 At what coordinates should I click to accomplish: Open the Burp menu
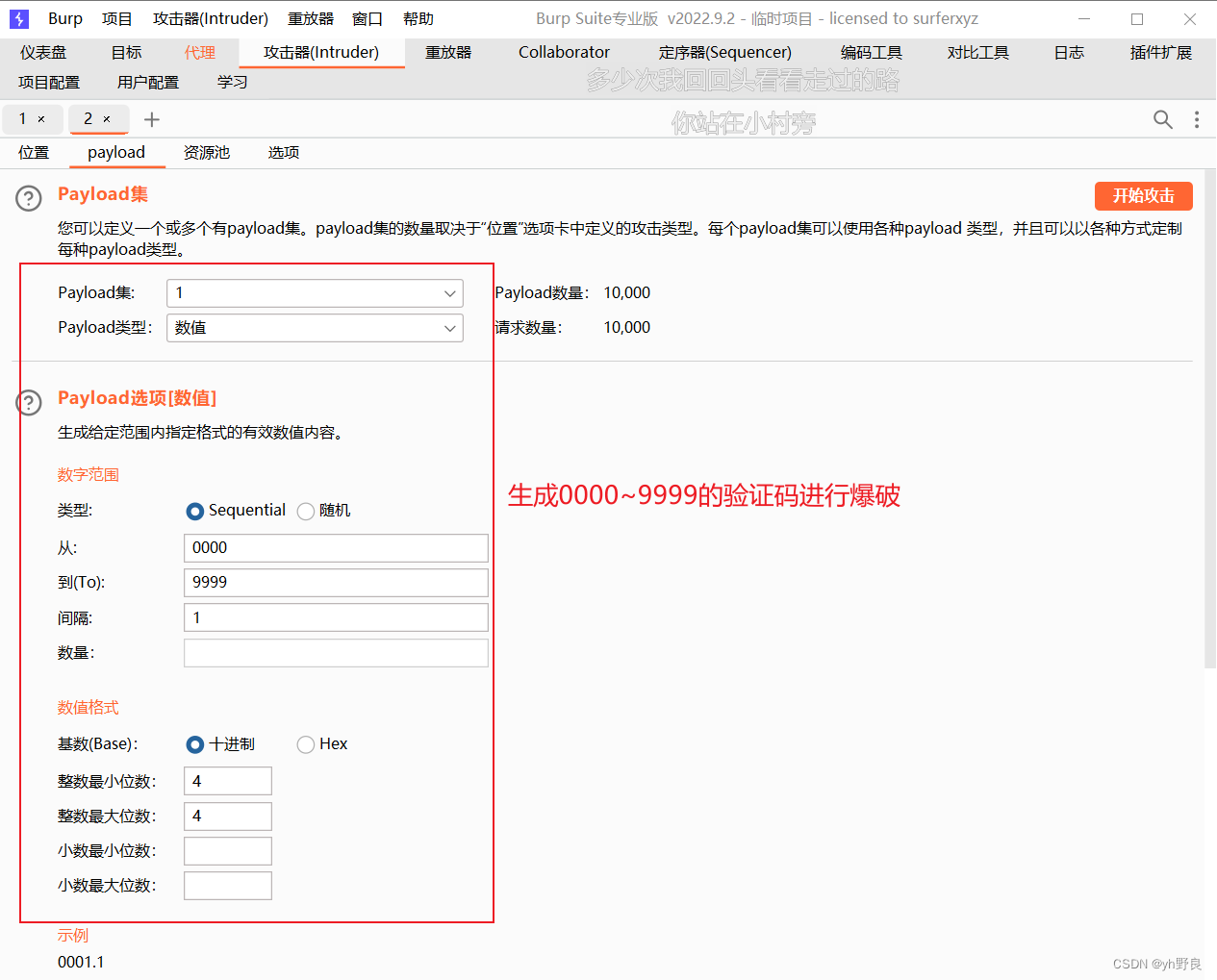(65, 18)
